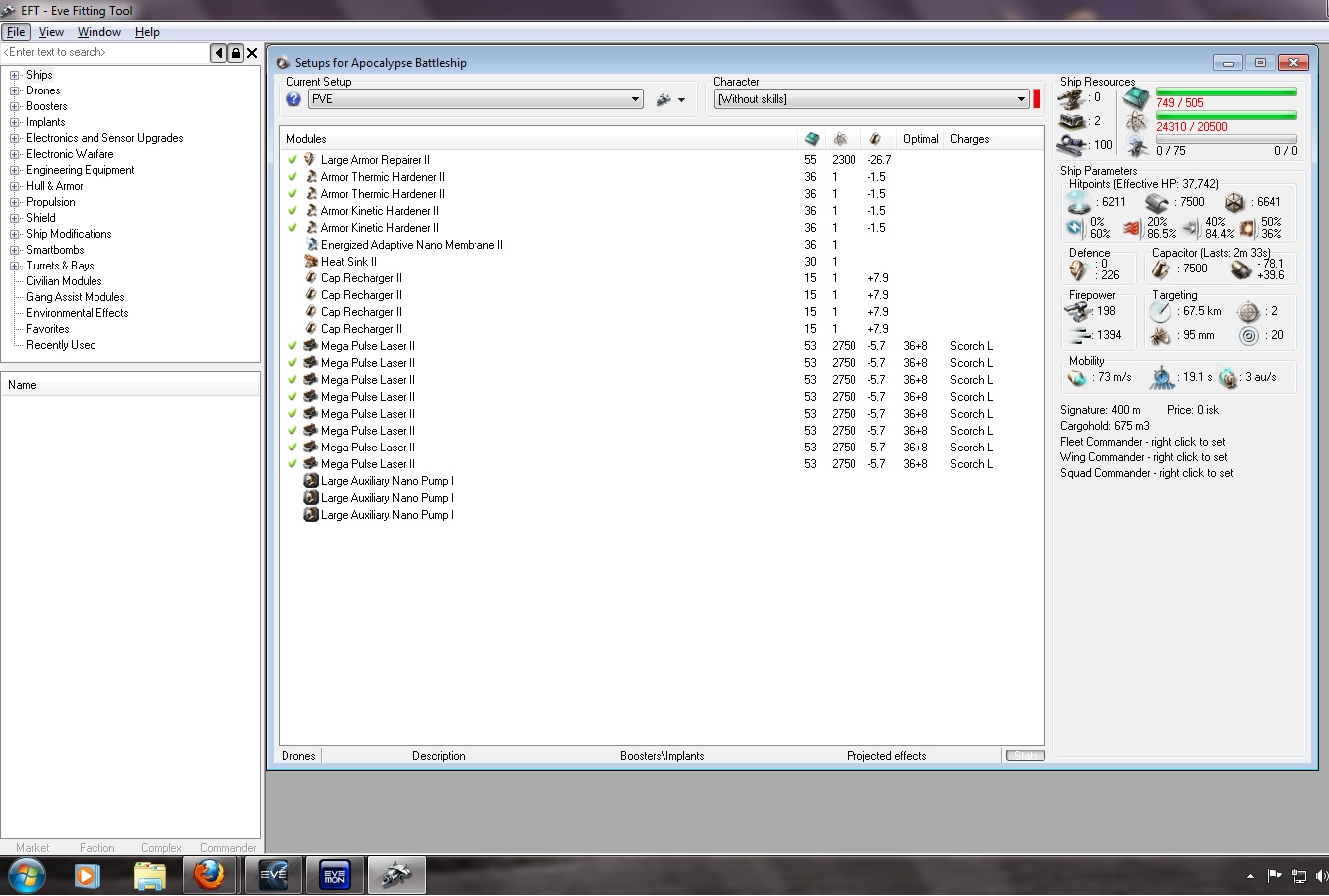Click the CPU usage bar above 749 / 505
Image resolution: width=1329 pixels, height=896 pixels.
point(1226,91)
